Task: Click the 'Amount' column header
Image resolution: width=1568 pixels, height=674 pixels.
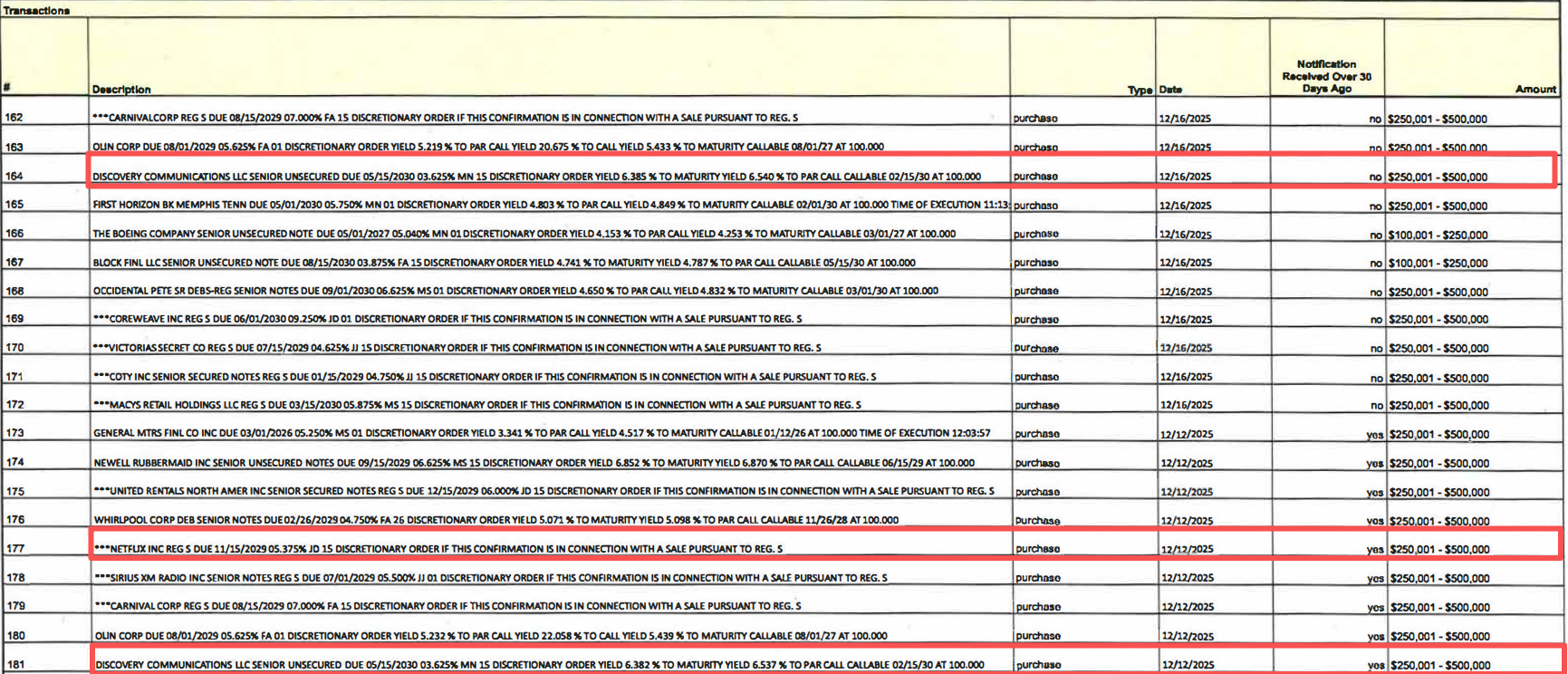Action: click(1535, 89)
